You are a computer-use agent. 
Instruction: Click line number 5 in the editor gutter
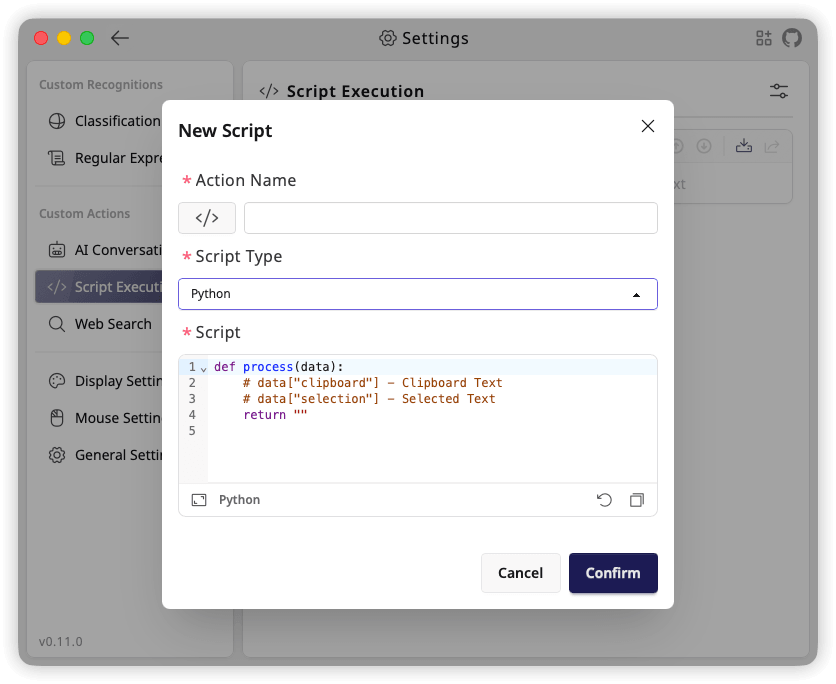pyautogui.click(x=192, y=431)
